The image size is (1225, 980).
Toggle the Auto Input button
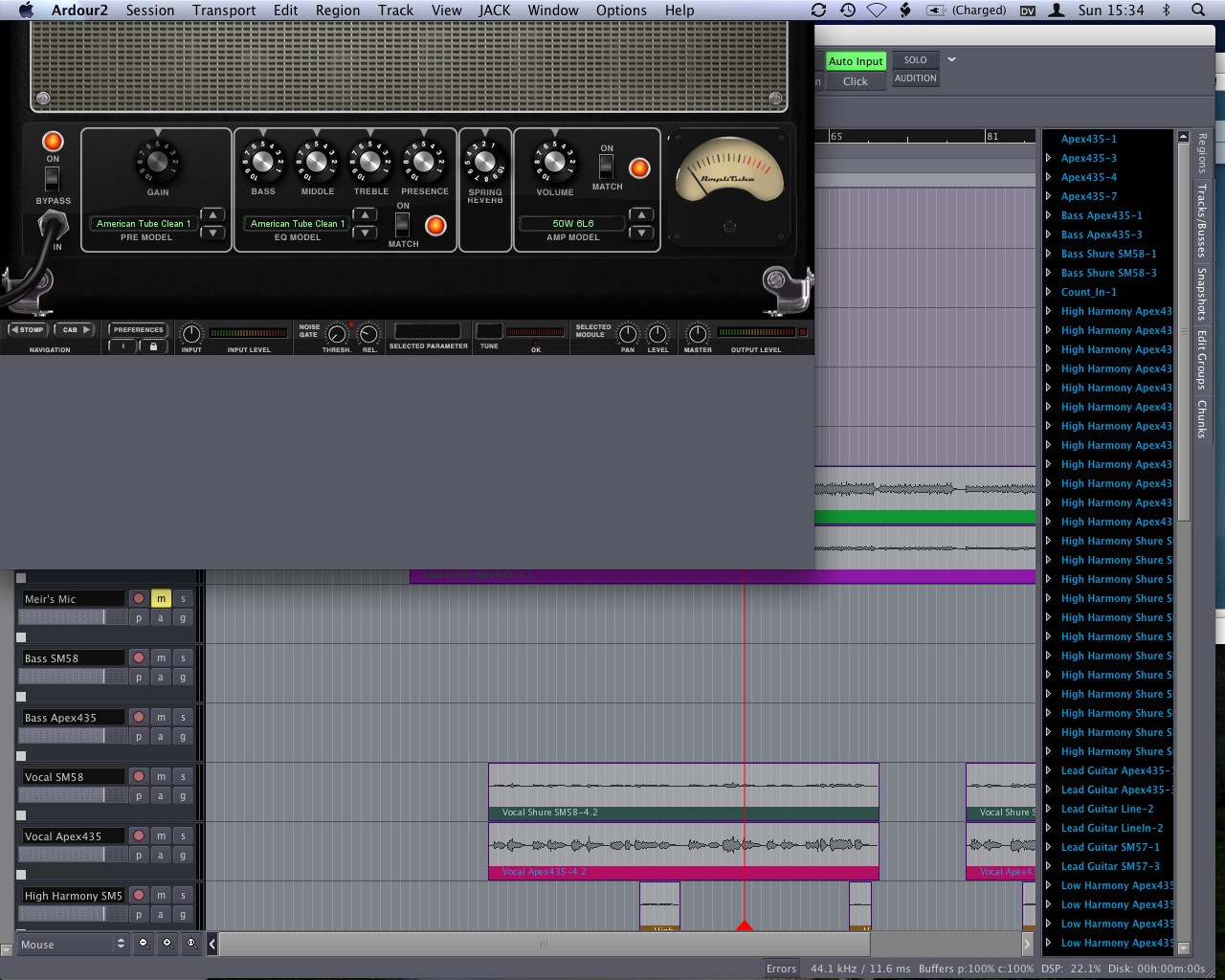[855, 61]
